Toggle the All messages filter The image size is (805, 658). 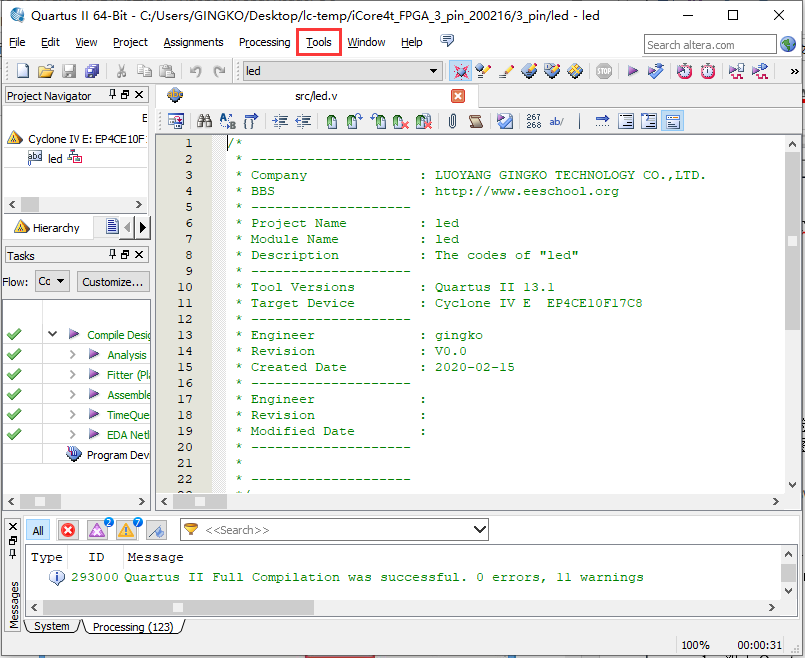click(x=37, y=530)
